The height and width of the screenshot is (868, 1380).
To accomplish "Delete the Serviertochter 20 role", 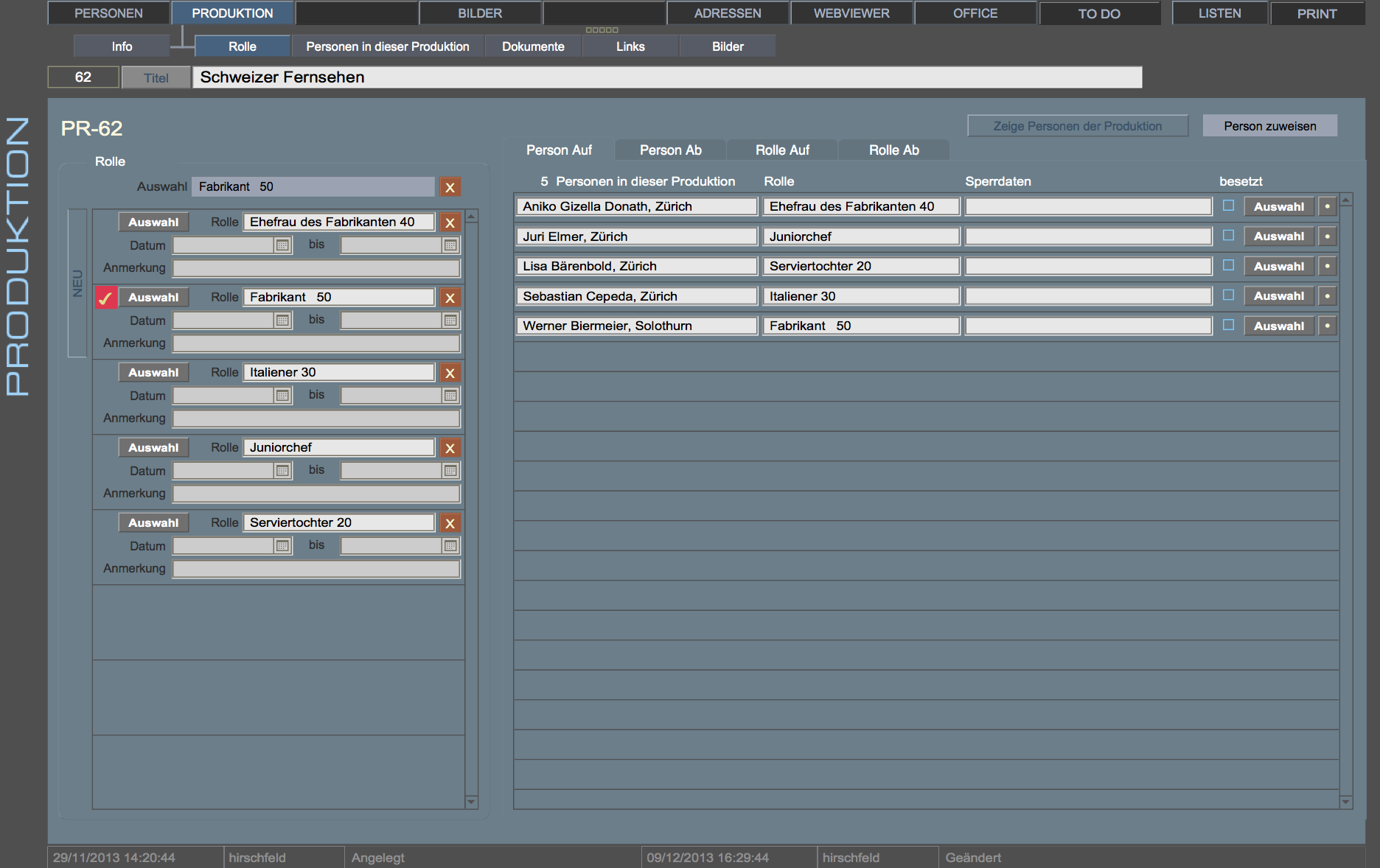I will pos(450,523).
